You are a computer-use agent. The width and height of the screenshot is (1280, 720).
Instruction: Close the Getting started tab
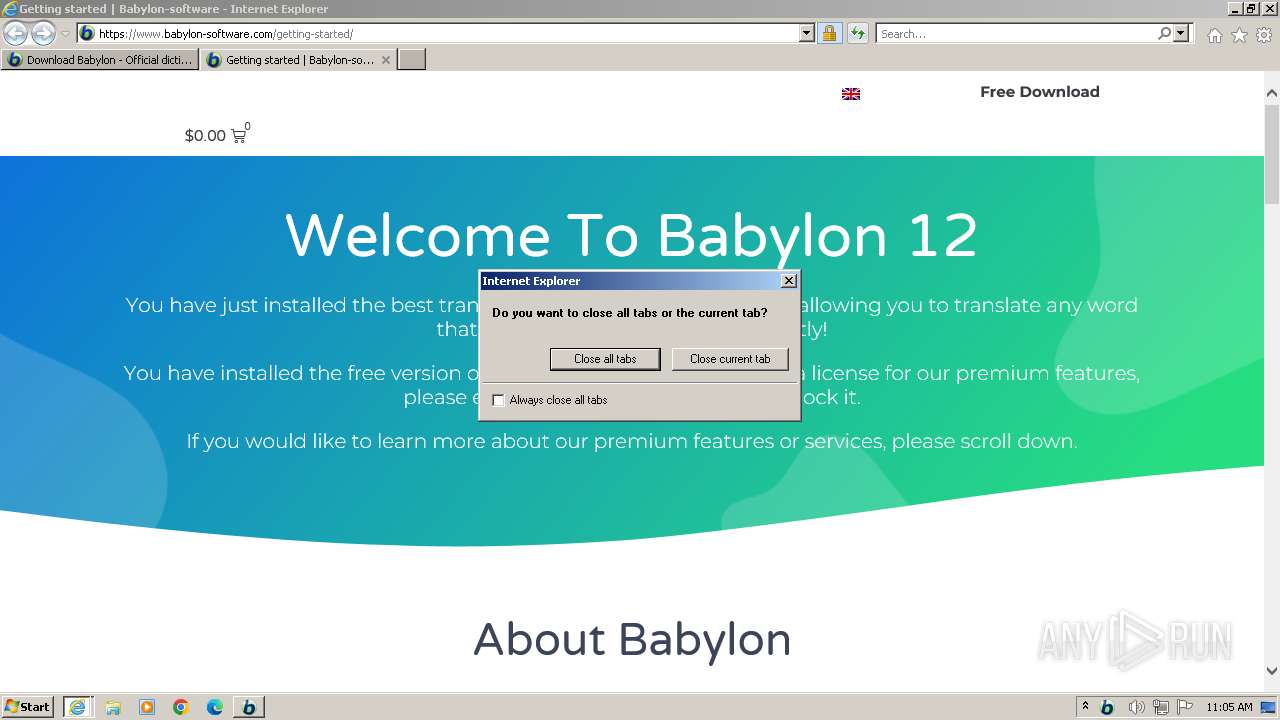pyautogui.click(x=386, y=60)
